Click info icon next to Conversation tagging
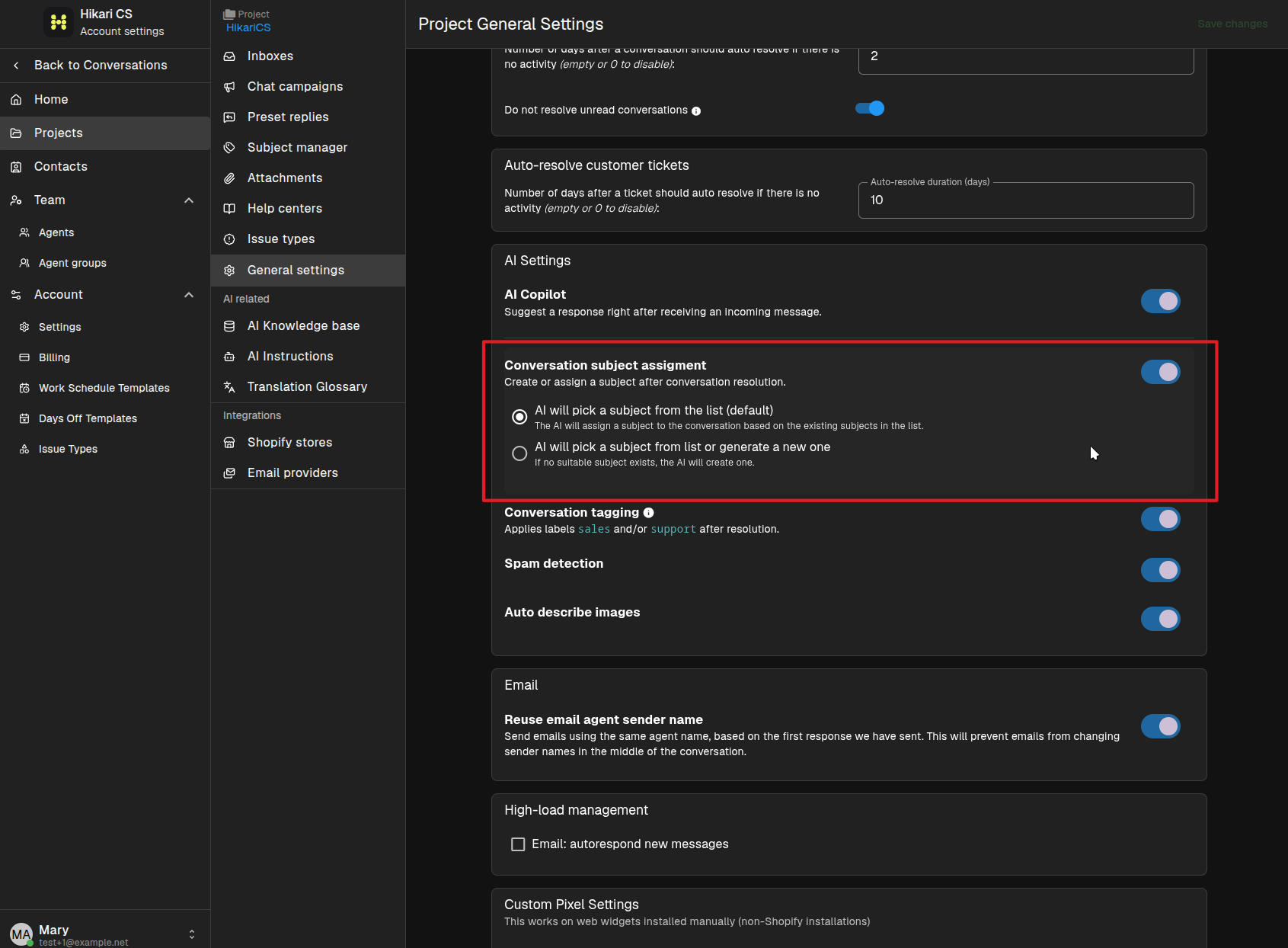 point(649,513)
